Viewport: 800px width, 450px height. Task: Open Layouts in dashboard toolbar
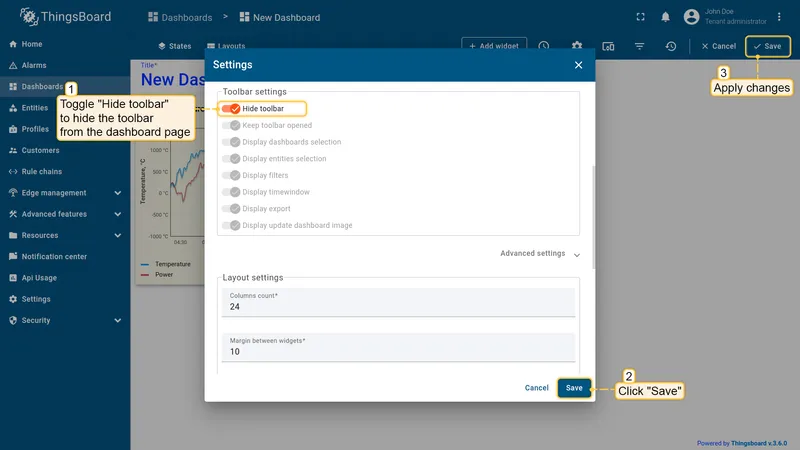click(226, 46)
